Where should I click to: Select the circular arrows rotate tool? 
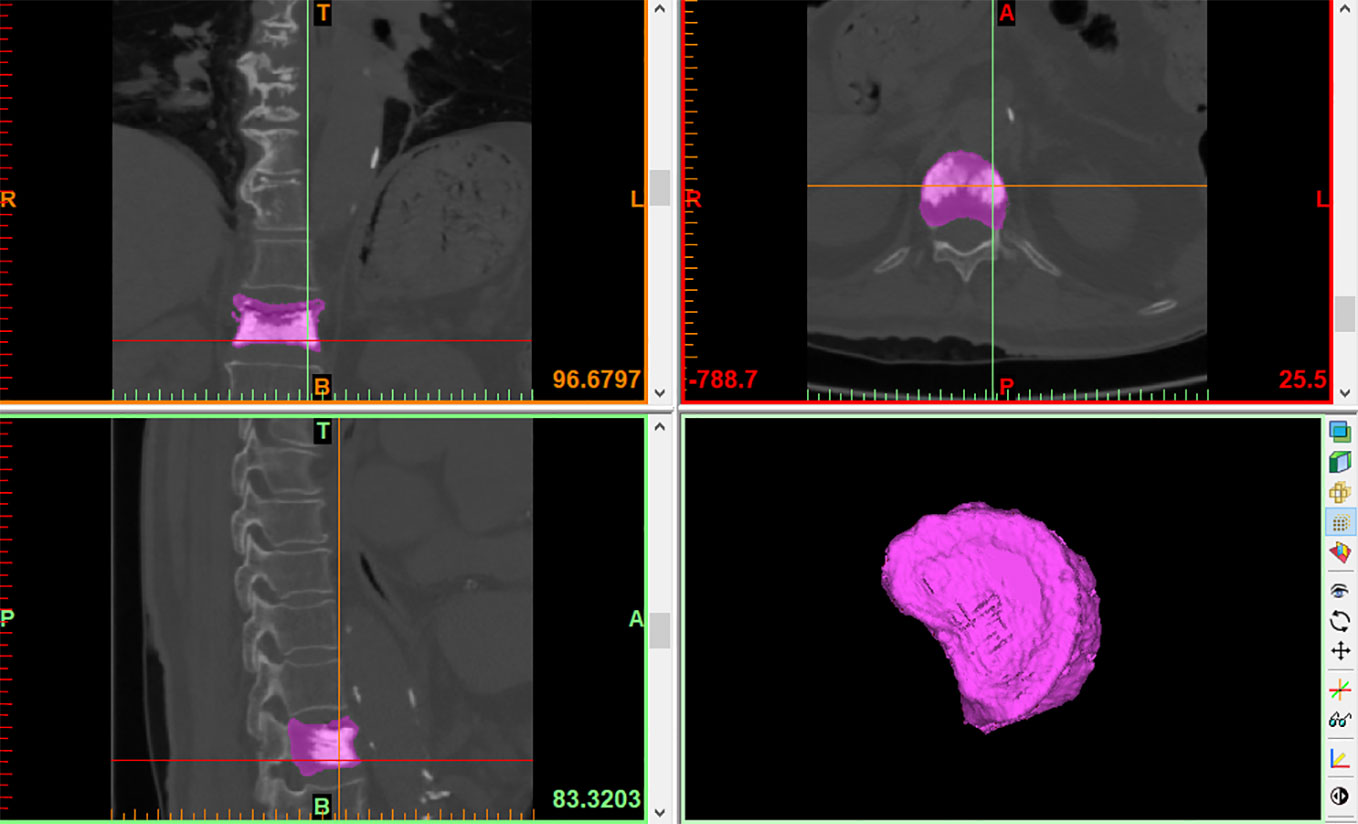[1340, 621]
